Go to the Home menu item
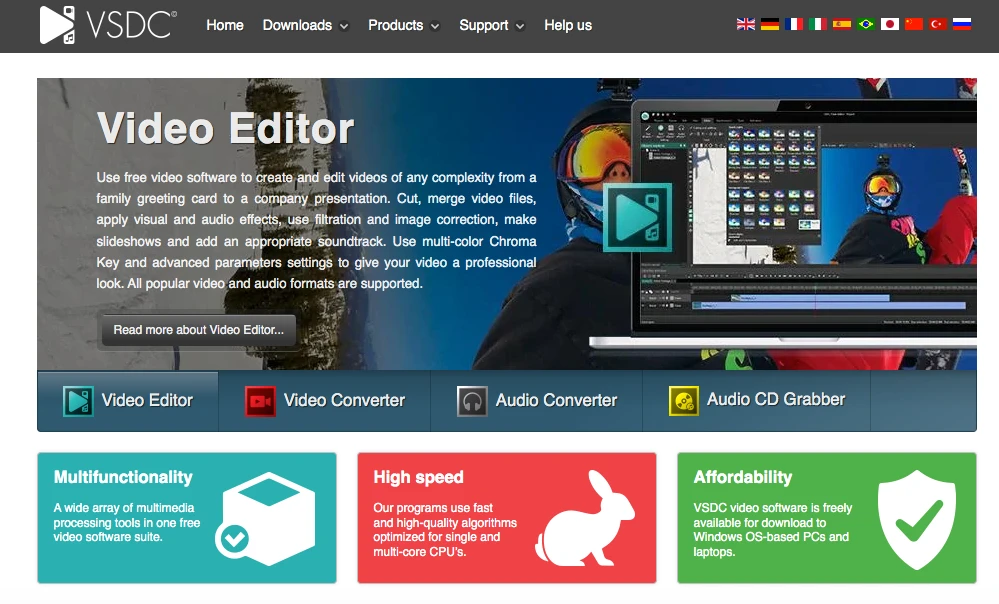This screenshot has height=604, width=999. click(x=225, y=25)
